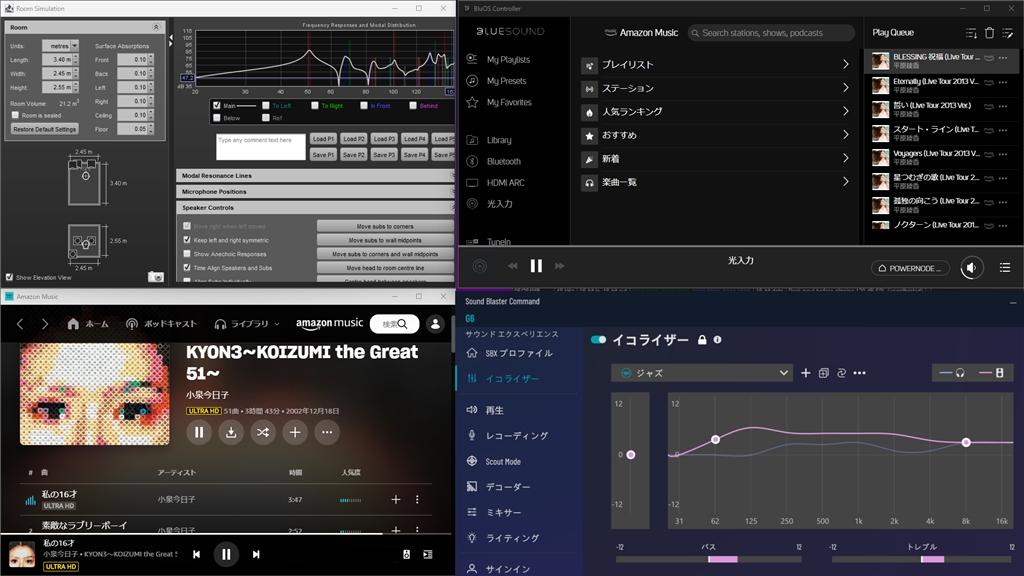Open ポッドキャスト in Amazon Music
The image size is (1024, 576).
161,324
